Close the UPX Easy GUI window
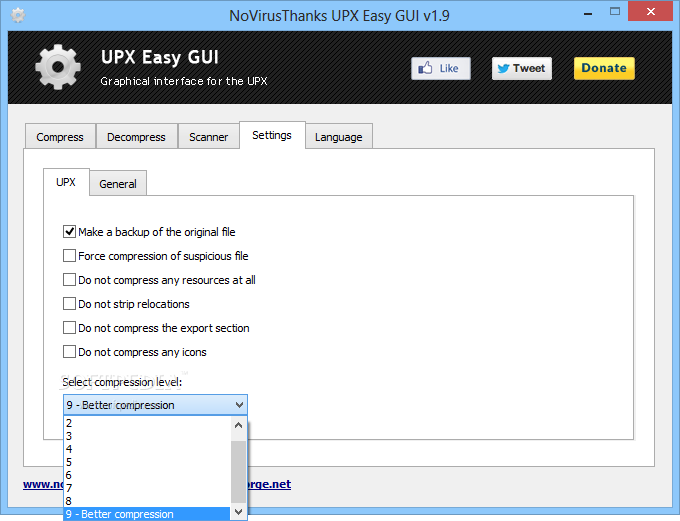The width and height of the screenshot is (680, 521). (651, 12)
